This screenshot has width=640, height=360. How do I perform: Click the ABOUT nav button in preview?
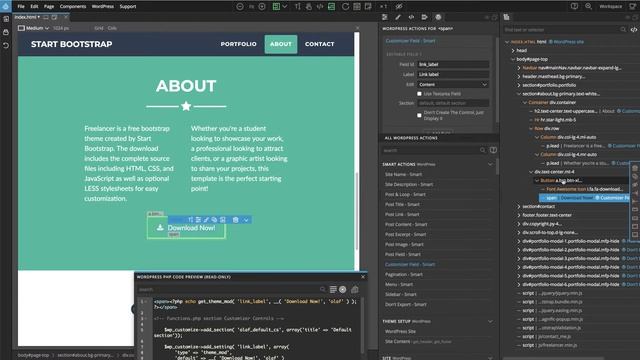(281, 44)
